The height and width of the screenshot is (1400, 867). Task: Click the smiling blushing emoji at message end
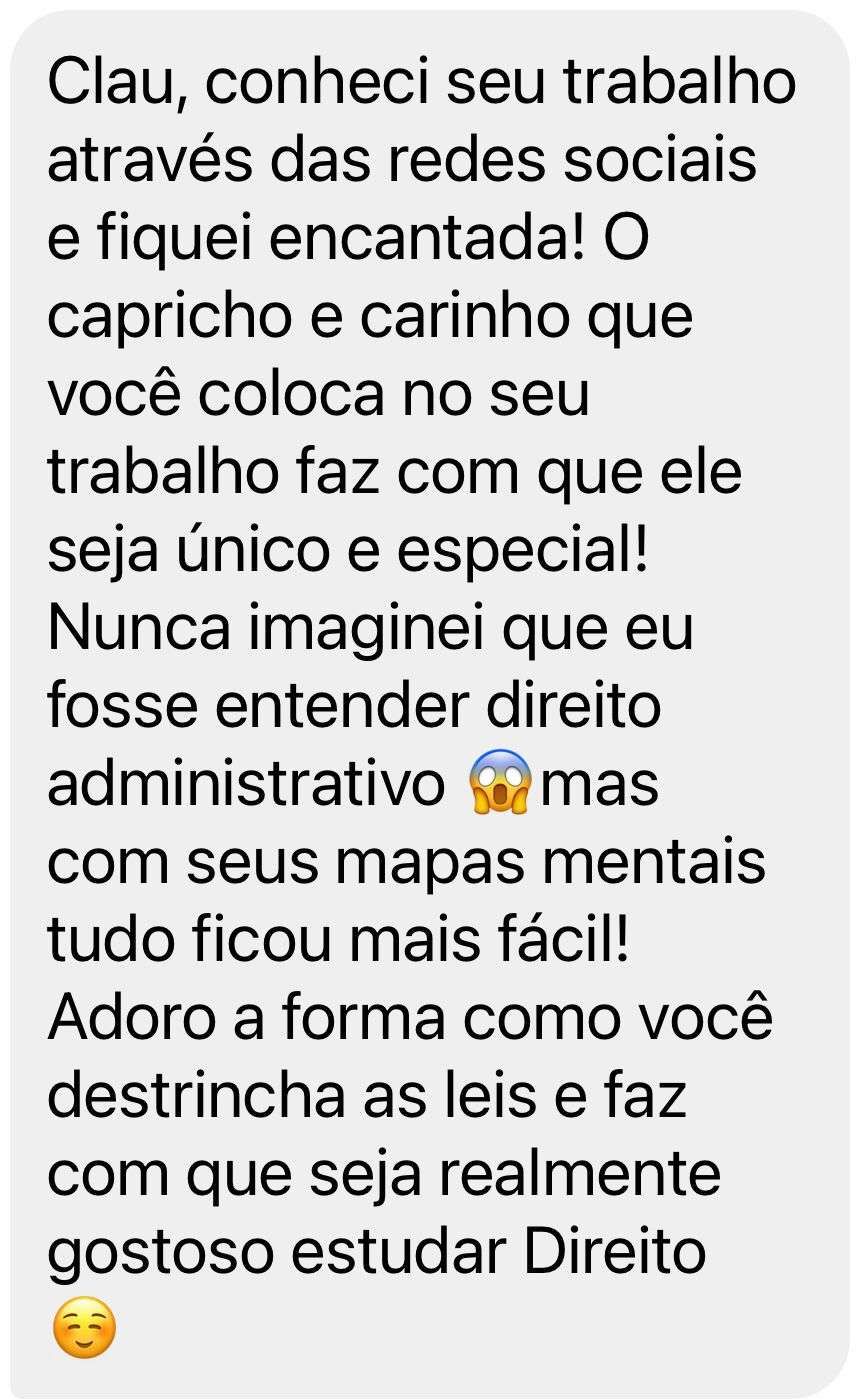click(x=84, y=1328)
